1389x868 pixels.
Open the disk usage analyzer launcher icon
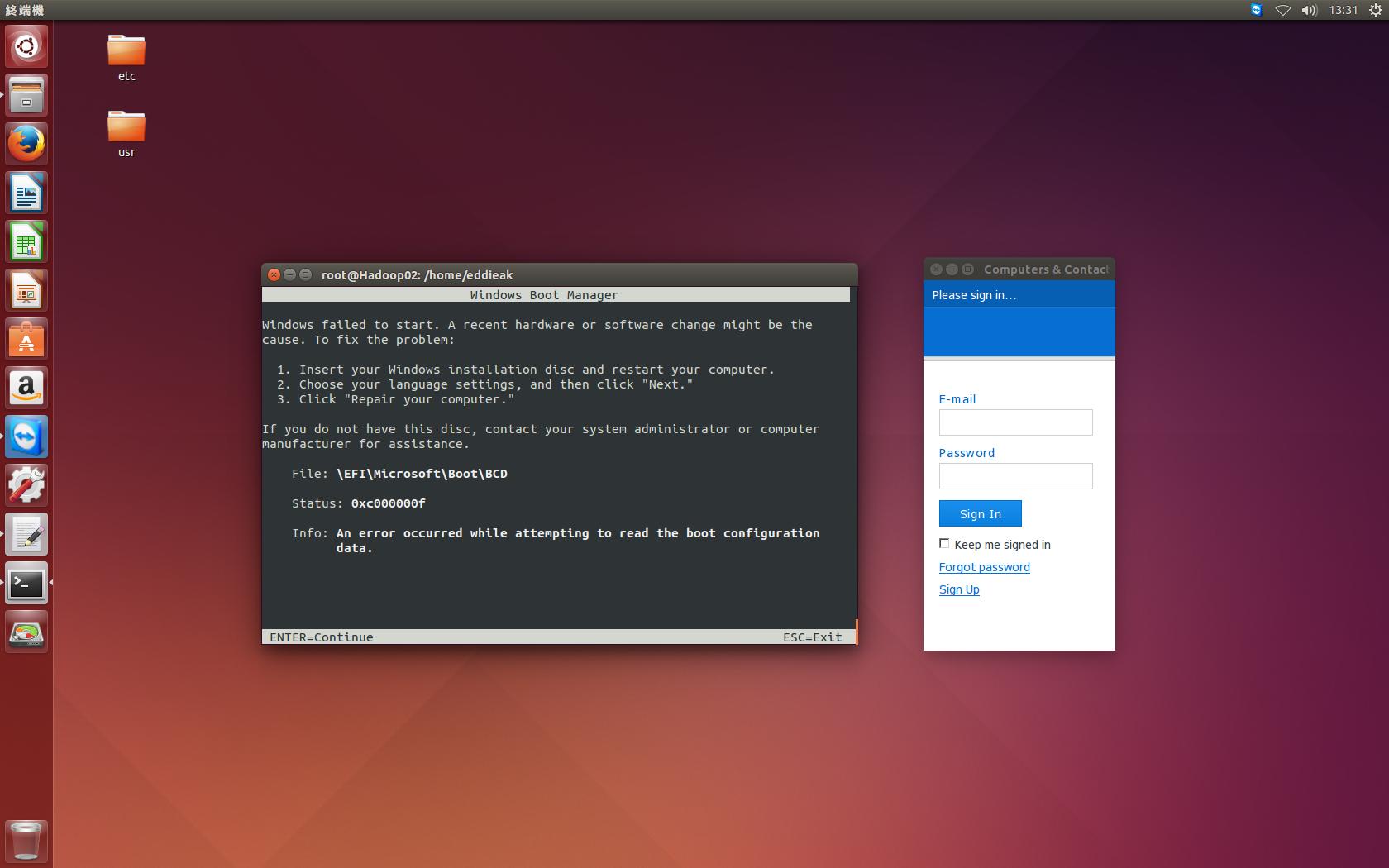26,632
